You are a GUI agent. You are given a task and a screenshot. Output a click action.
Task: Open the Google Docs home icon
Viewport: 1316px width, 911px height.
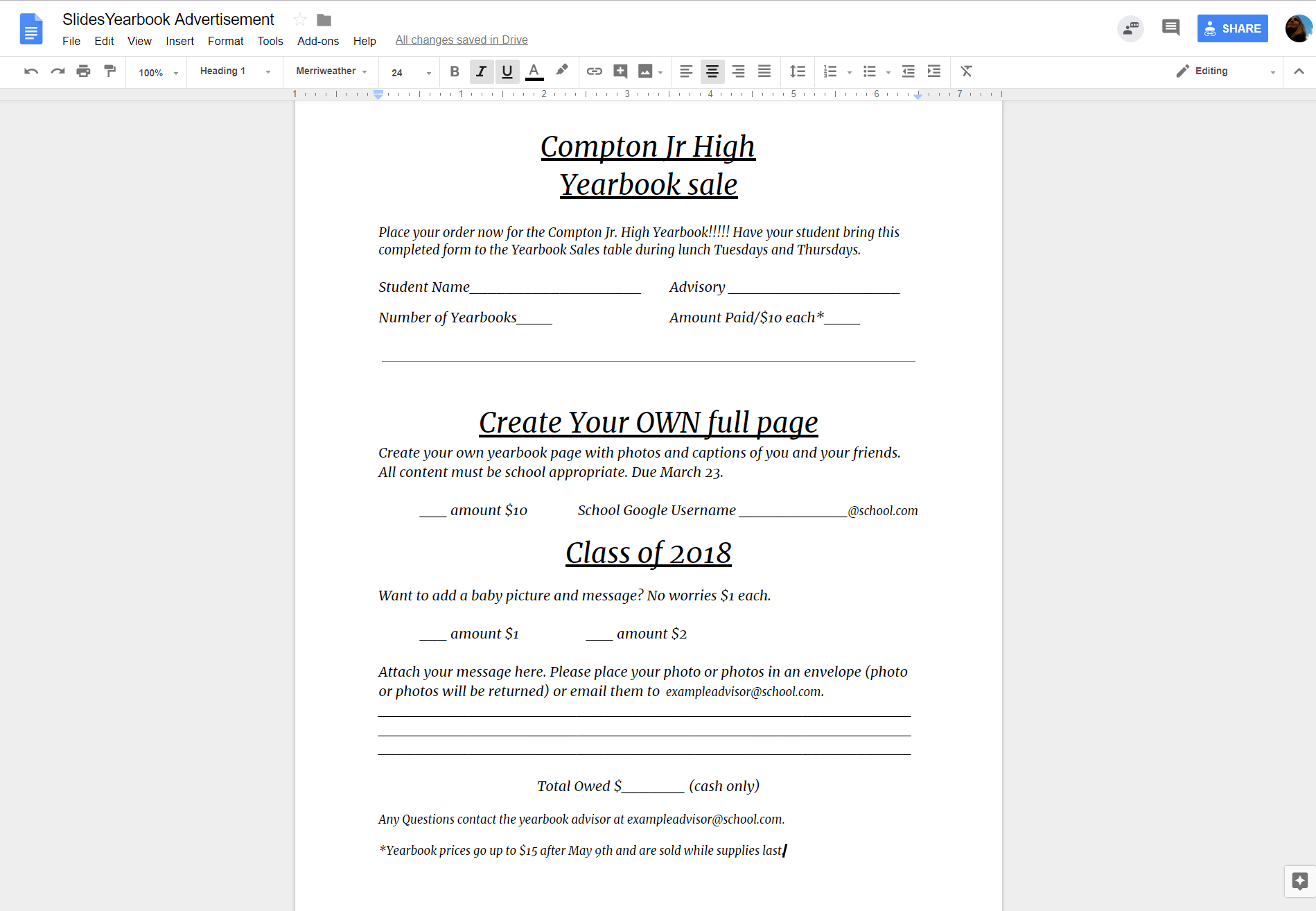click(x=31, y=29)
